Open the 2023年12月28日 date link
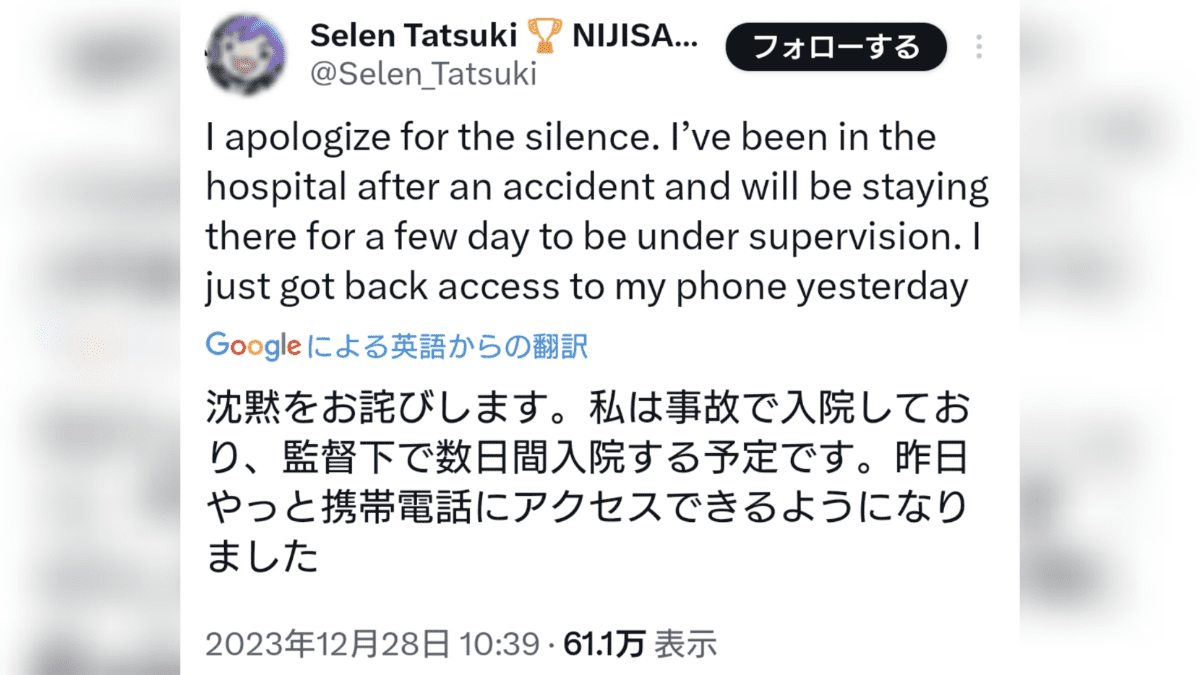Screen dimensions: 1200x675 (328, 645)
